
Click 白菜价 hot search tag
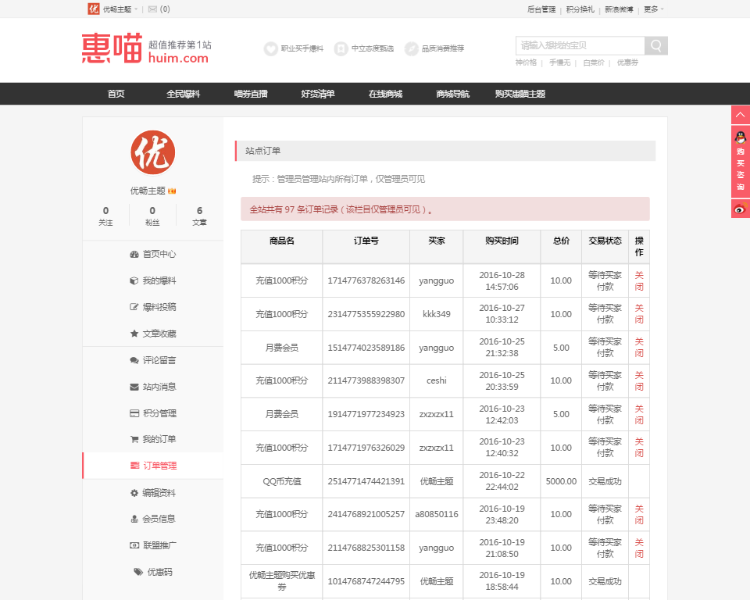[x=594, y=63]
